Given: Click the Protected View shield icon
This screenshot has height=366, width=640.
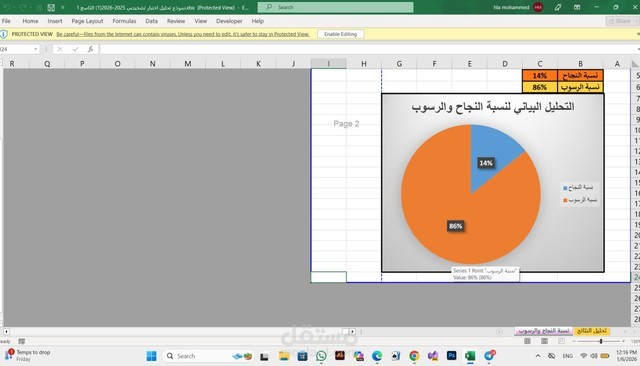Looking at the screenshot, I should click(x=4, y=34).
